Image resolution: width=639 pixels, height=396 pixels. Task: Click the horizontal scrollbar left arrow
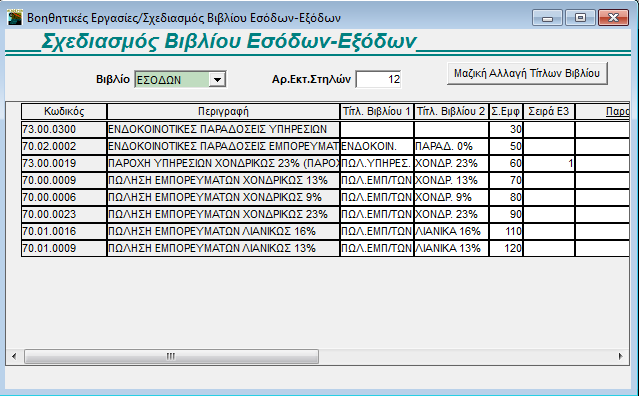14,356
